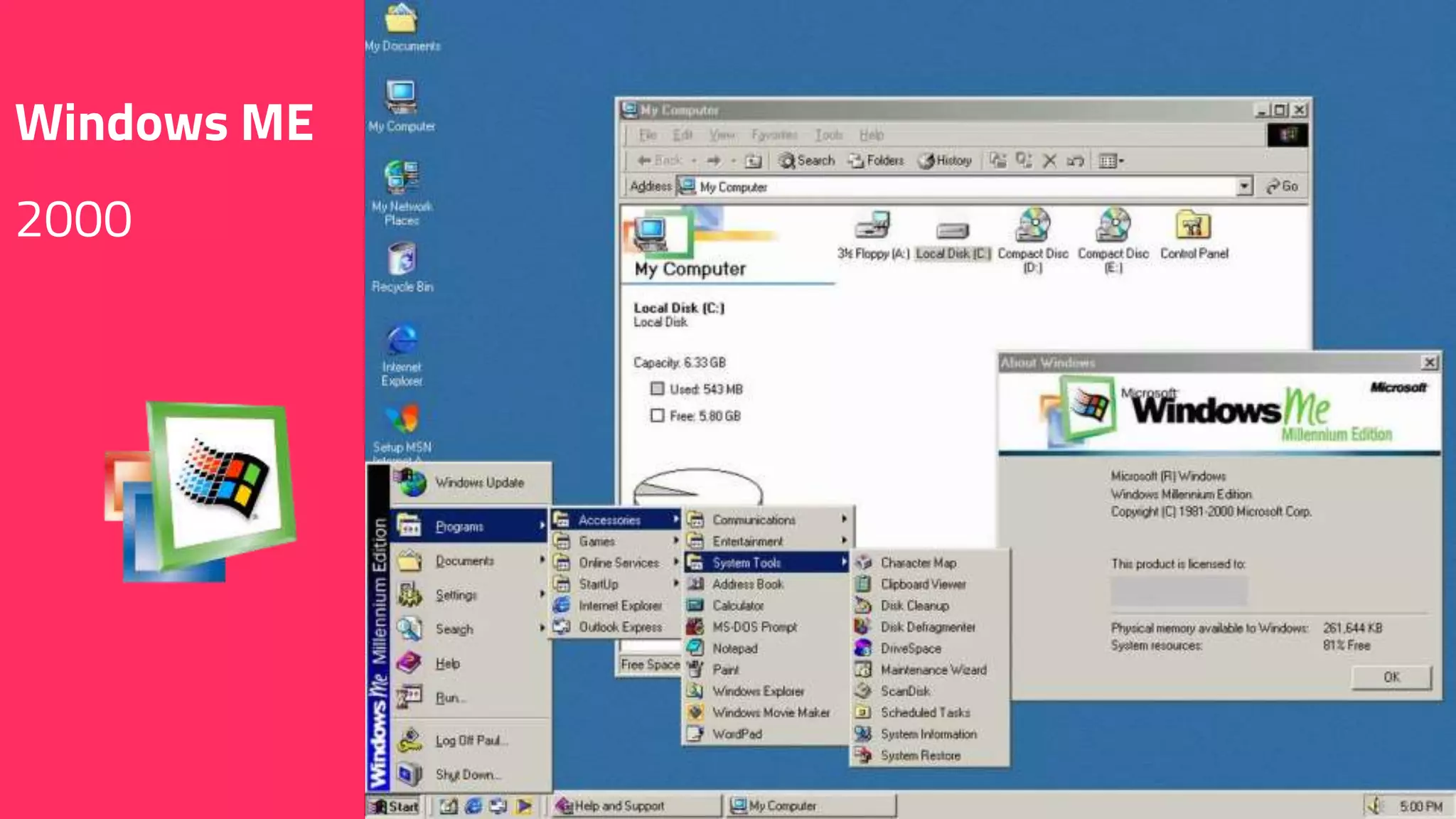Expand Search in Start menu
The width and height of the screenshot is (1456, 819).
click(x=470, y=629)
